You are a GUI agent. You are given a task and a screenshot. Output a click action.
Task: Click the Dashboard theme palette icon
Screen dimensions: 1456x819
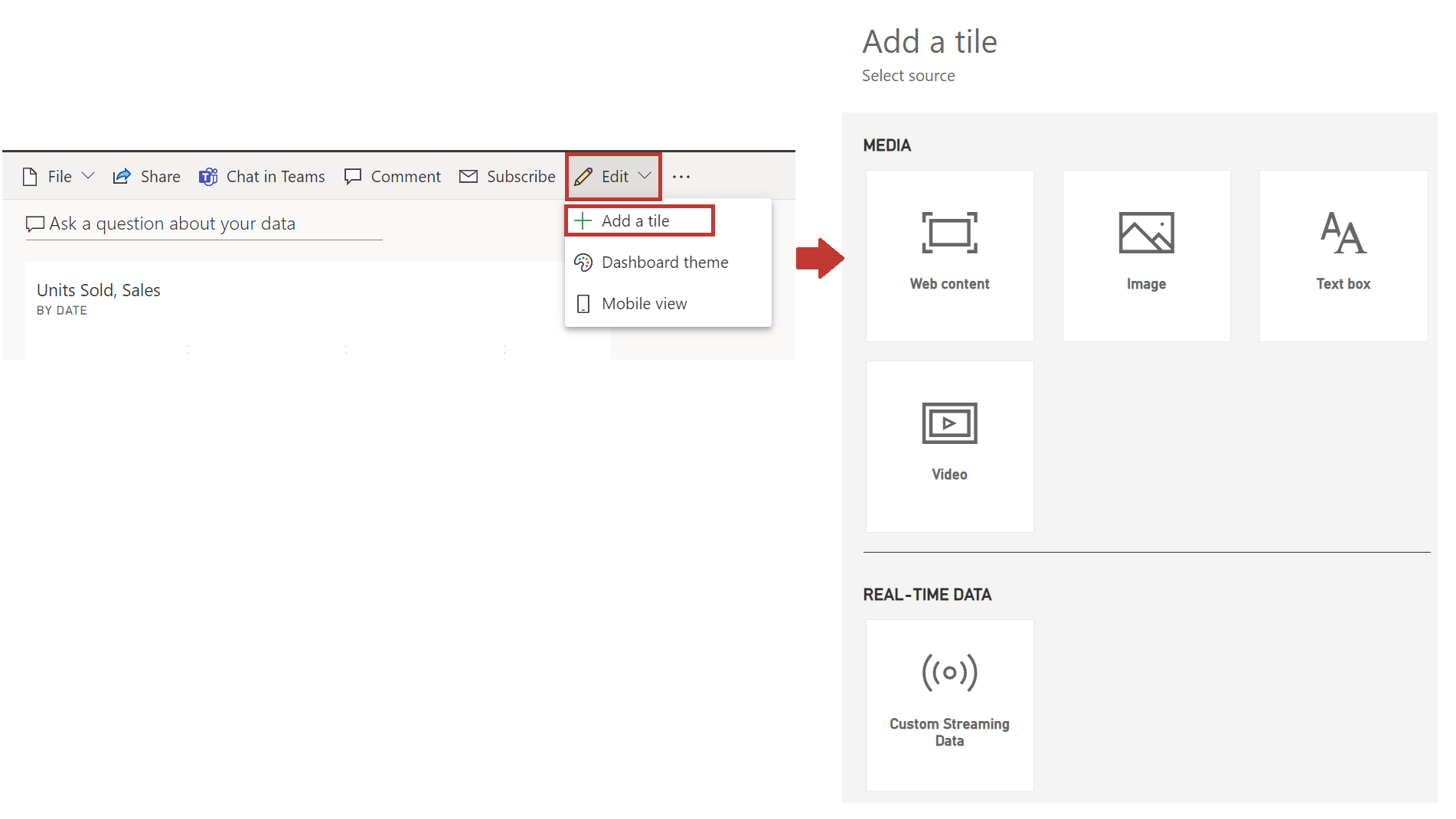pos(583,263)
